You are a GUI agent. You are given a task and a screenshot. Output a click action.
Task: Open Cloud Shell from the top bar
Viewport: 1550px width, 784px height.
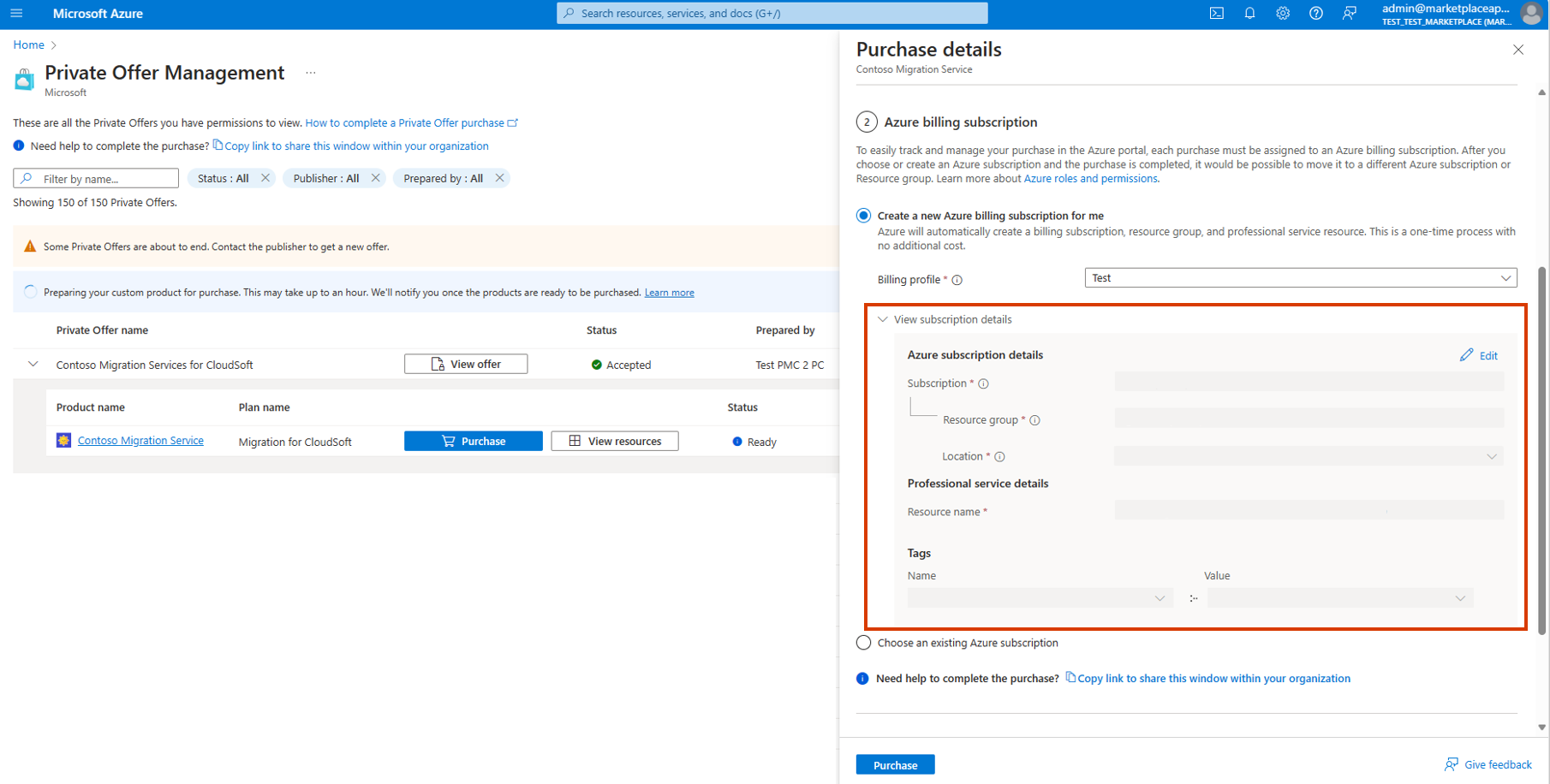[x=1216, y=13]
